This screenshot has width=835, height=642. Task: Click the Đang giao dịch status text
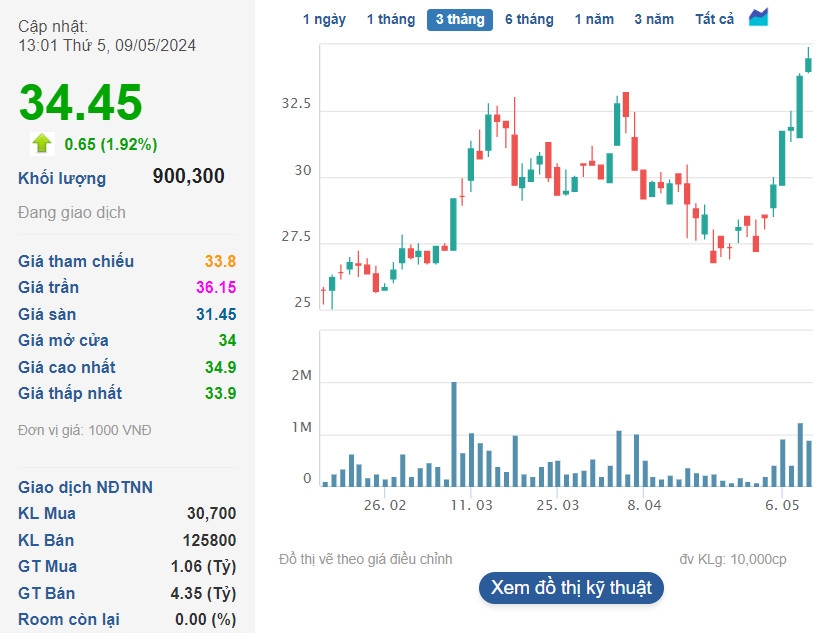pyautogui.click(x=72, y=213)
